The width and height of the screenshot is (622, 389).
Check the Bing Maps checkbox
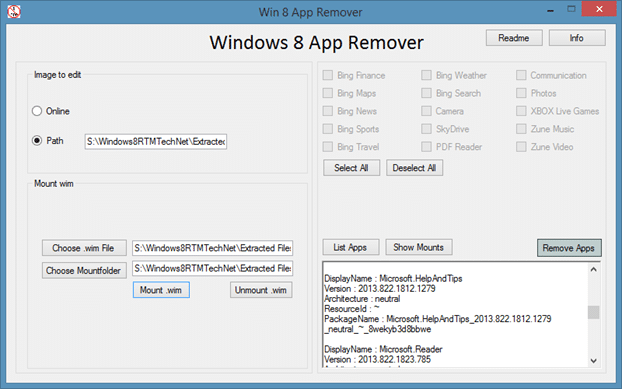pyautogui.click(x=328, y=93)
